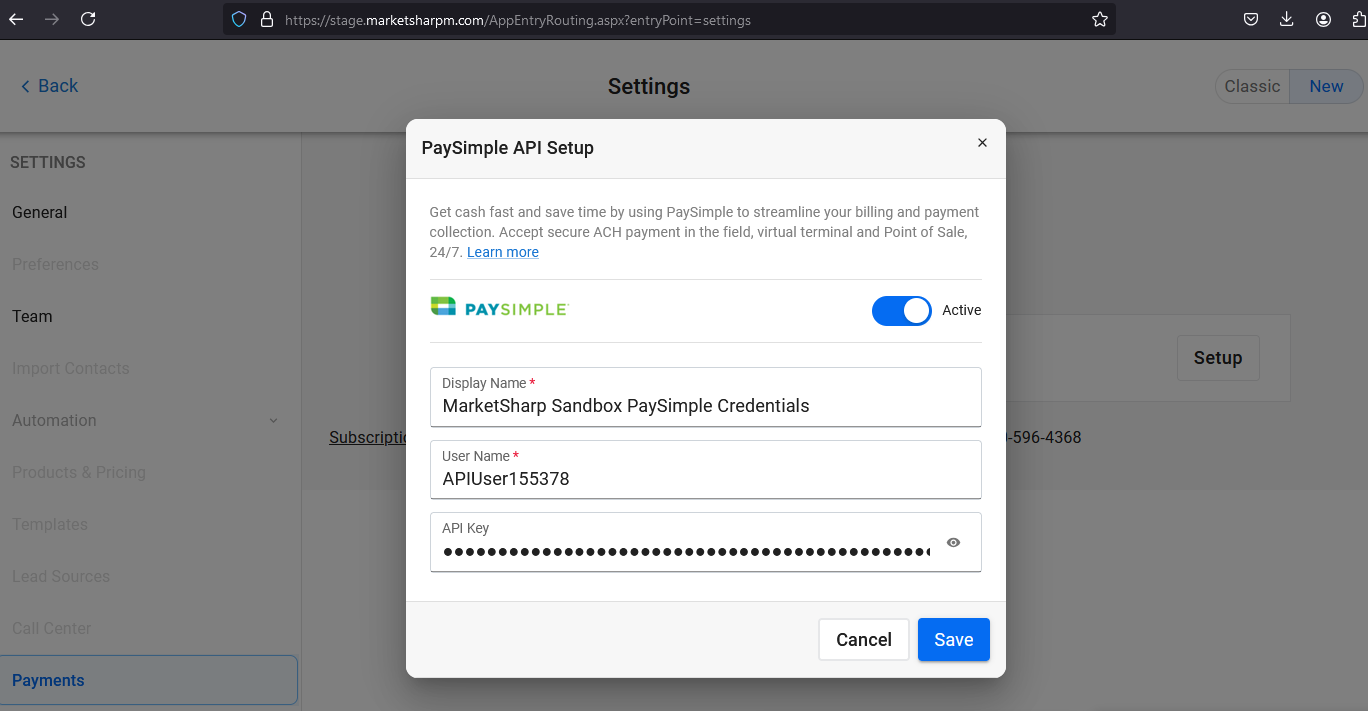Switch off the Active toggle

(x=901, y=311)
